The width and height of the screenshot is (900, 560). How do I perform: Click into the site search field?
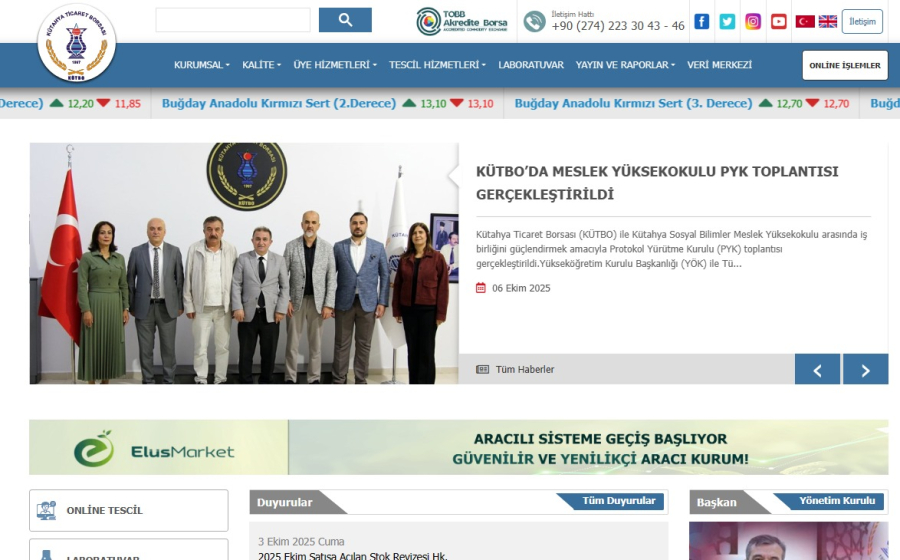coord(233,20)
